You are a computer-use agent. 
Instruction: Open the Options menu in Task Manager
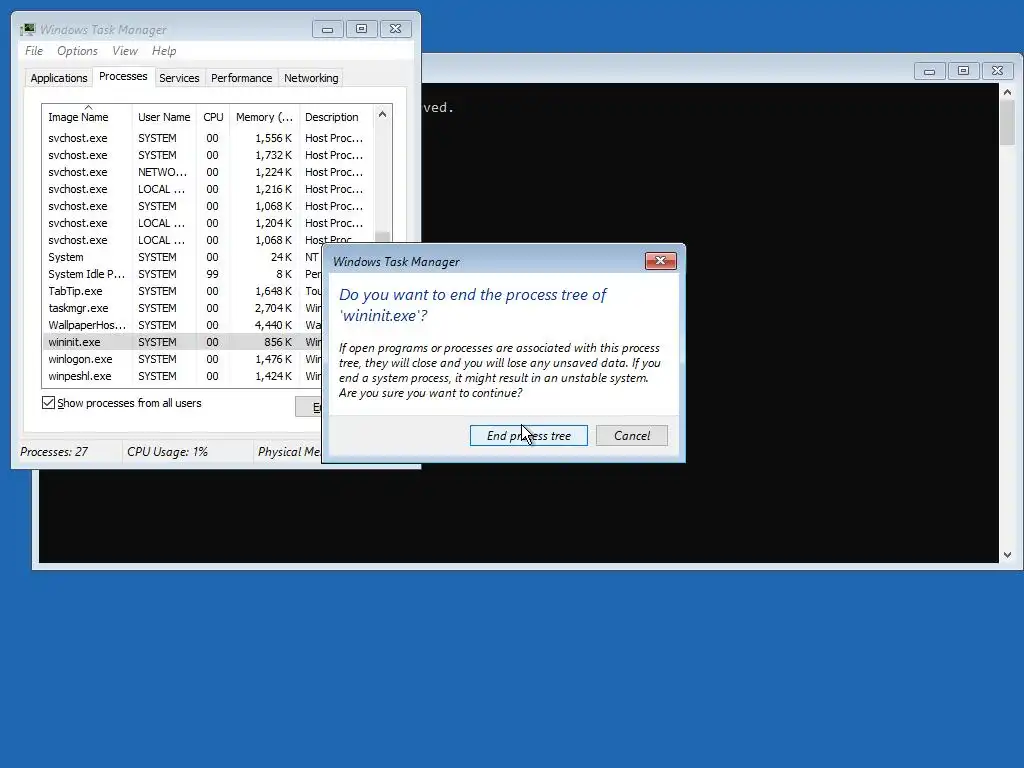click(77, 51)
